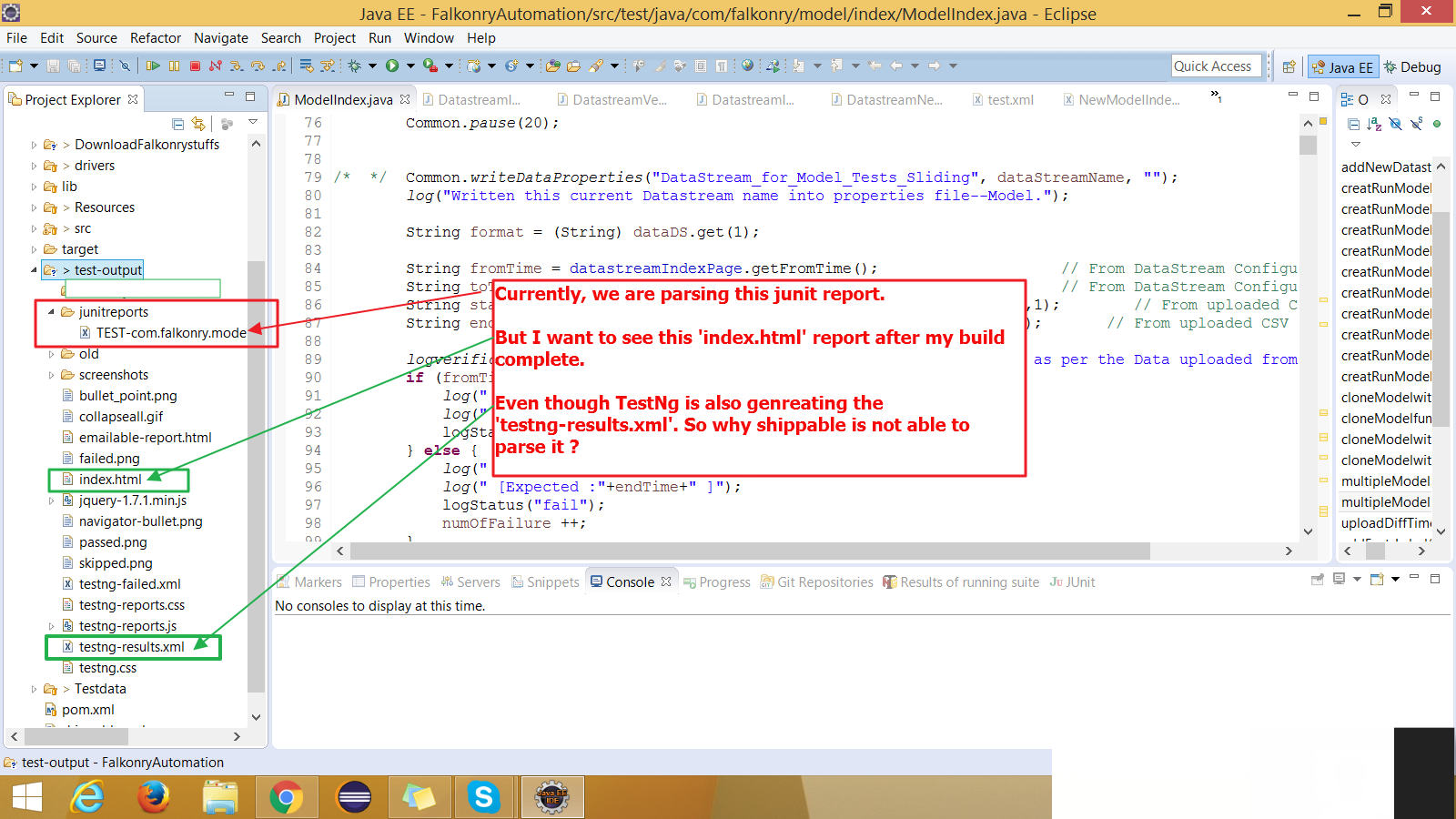Screen dimensions: 1456x819
Task: Click Collapse All in Project Explorer
Action: [x=178, y=124]
